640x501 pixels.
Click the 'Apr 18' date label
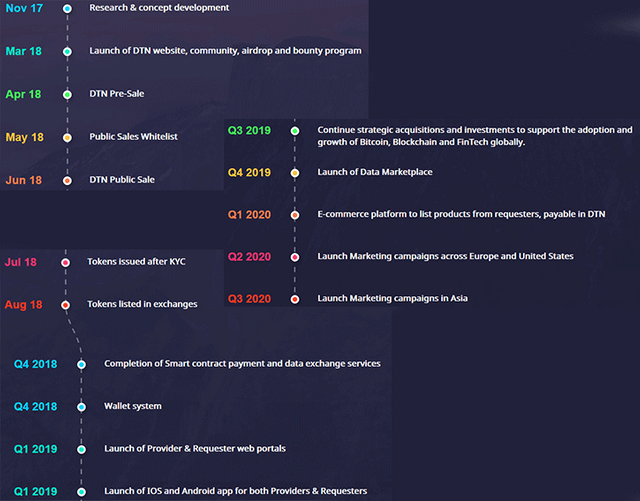tap(23, 94)
